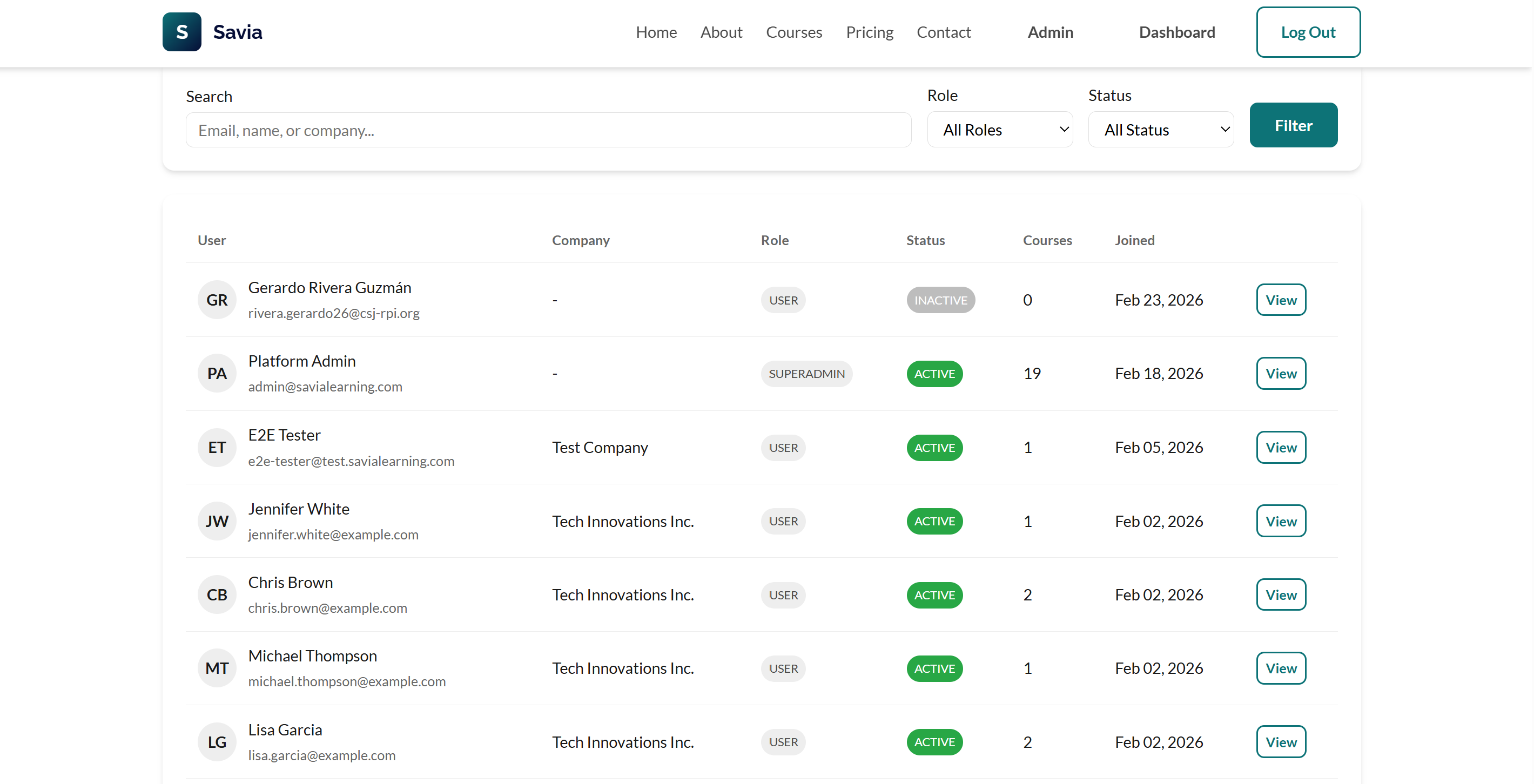
Task: Click the LG avatar for Lisa Garcia
Action: coord(217,742)
